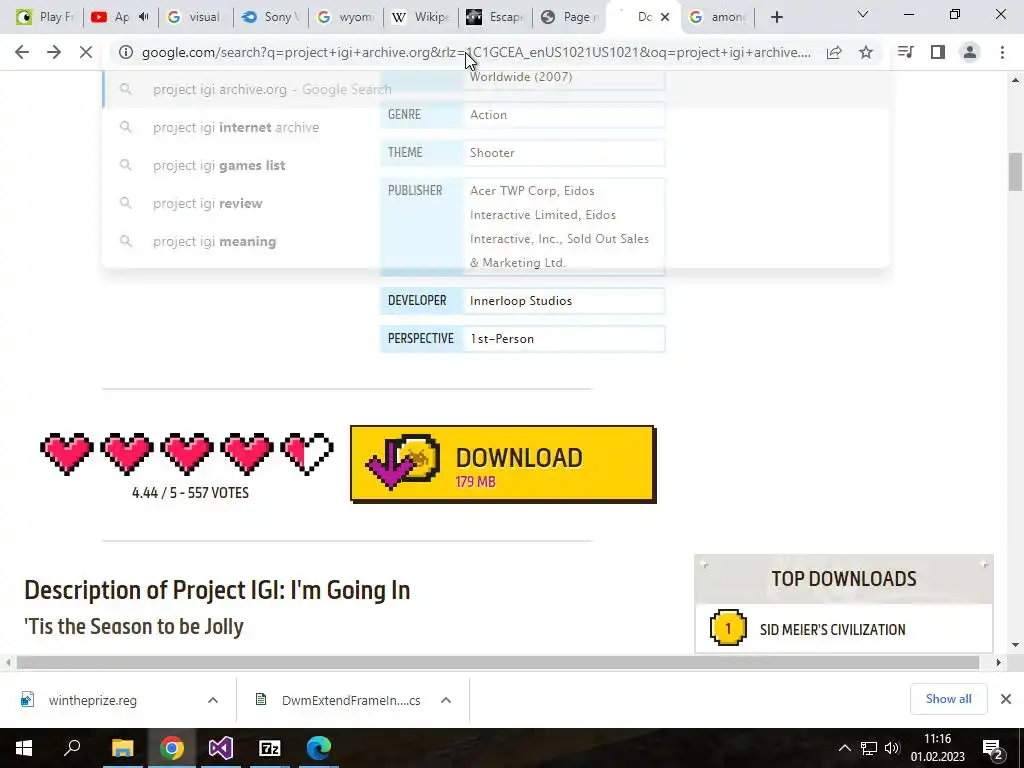Bookmark this page with the star icon
Image resolution: width=1024 pixels, height=768 pixels.
tap(866, 52)
